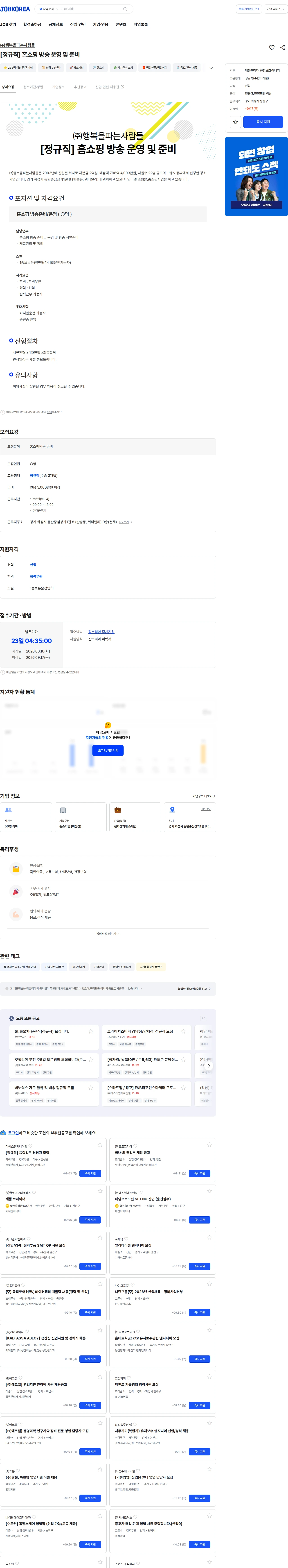Open the 지역 선택 dropdown

click(49, 9)
